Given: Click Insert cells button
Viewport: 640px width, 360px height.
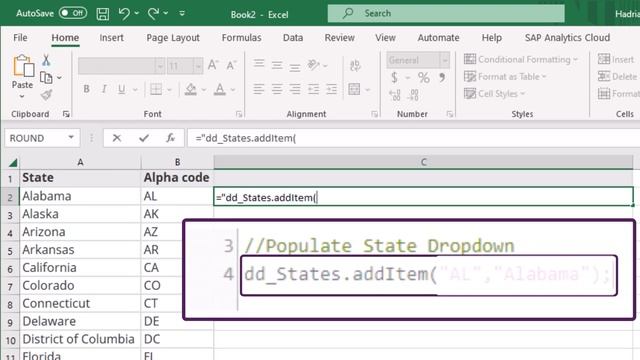Looking at the screenshot, I should coord(616,60).
